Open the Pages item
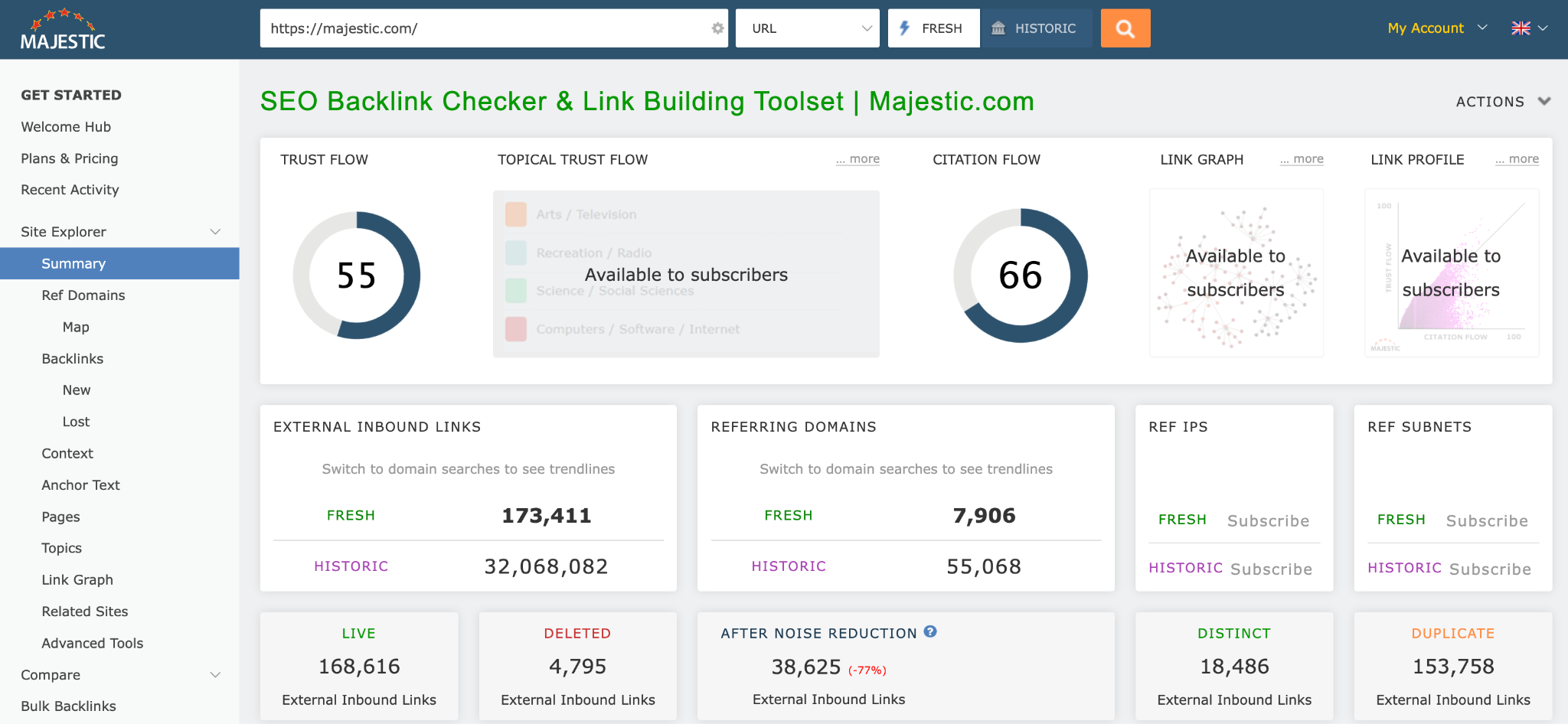 pos(60,517)
